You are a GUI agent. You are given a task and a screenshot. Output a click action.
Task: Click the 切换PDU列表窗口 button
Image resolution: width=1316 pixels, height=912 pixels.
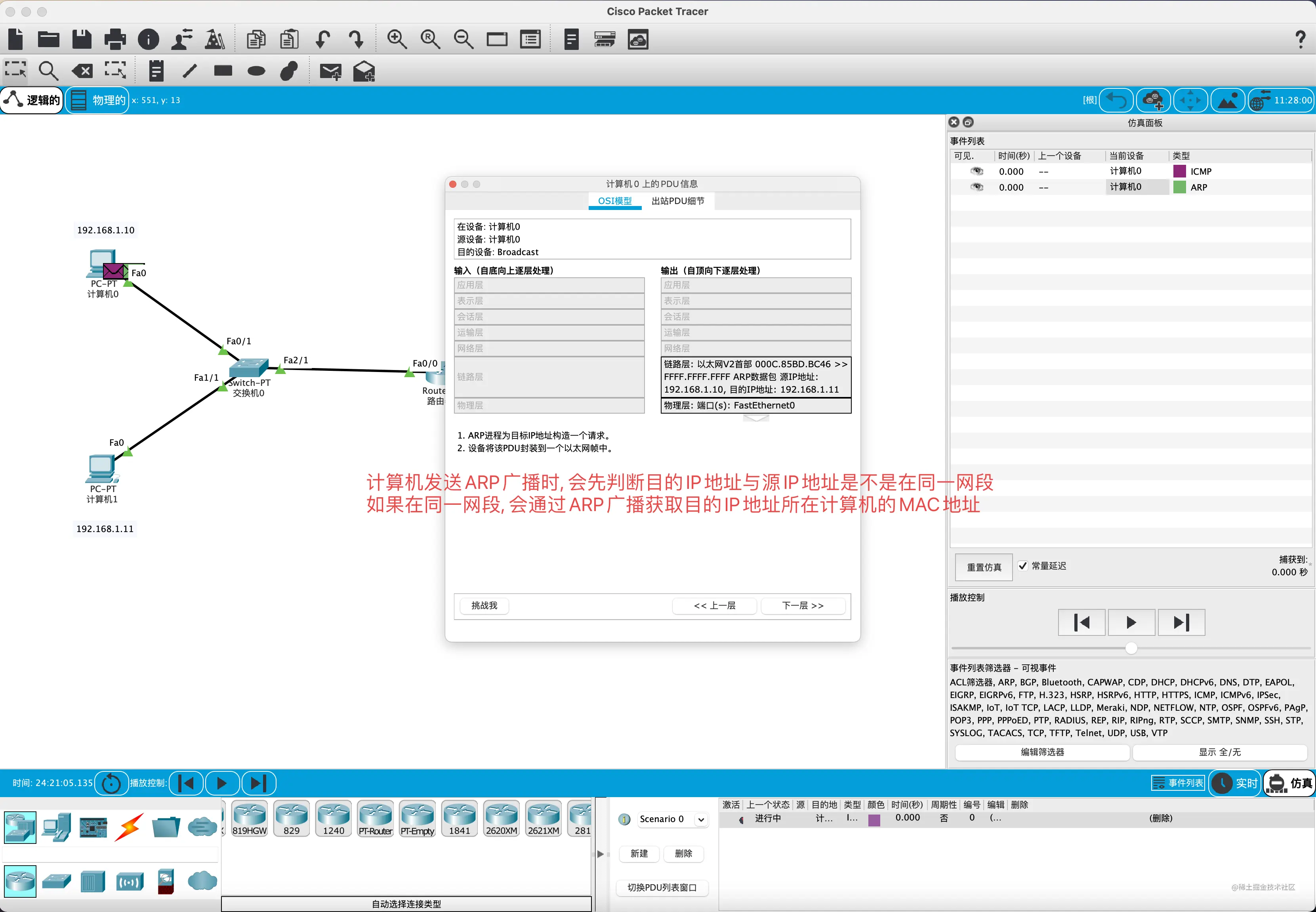coord(662,887)
